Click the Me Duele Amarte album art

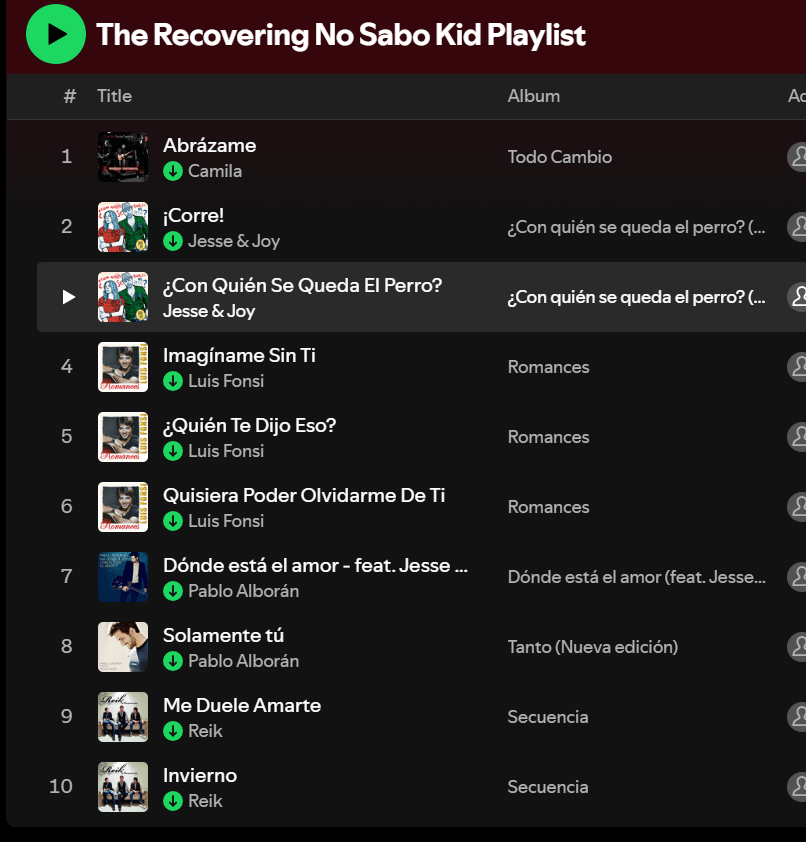[x=123, y=717]
